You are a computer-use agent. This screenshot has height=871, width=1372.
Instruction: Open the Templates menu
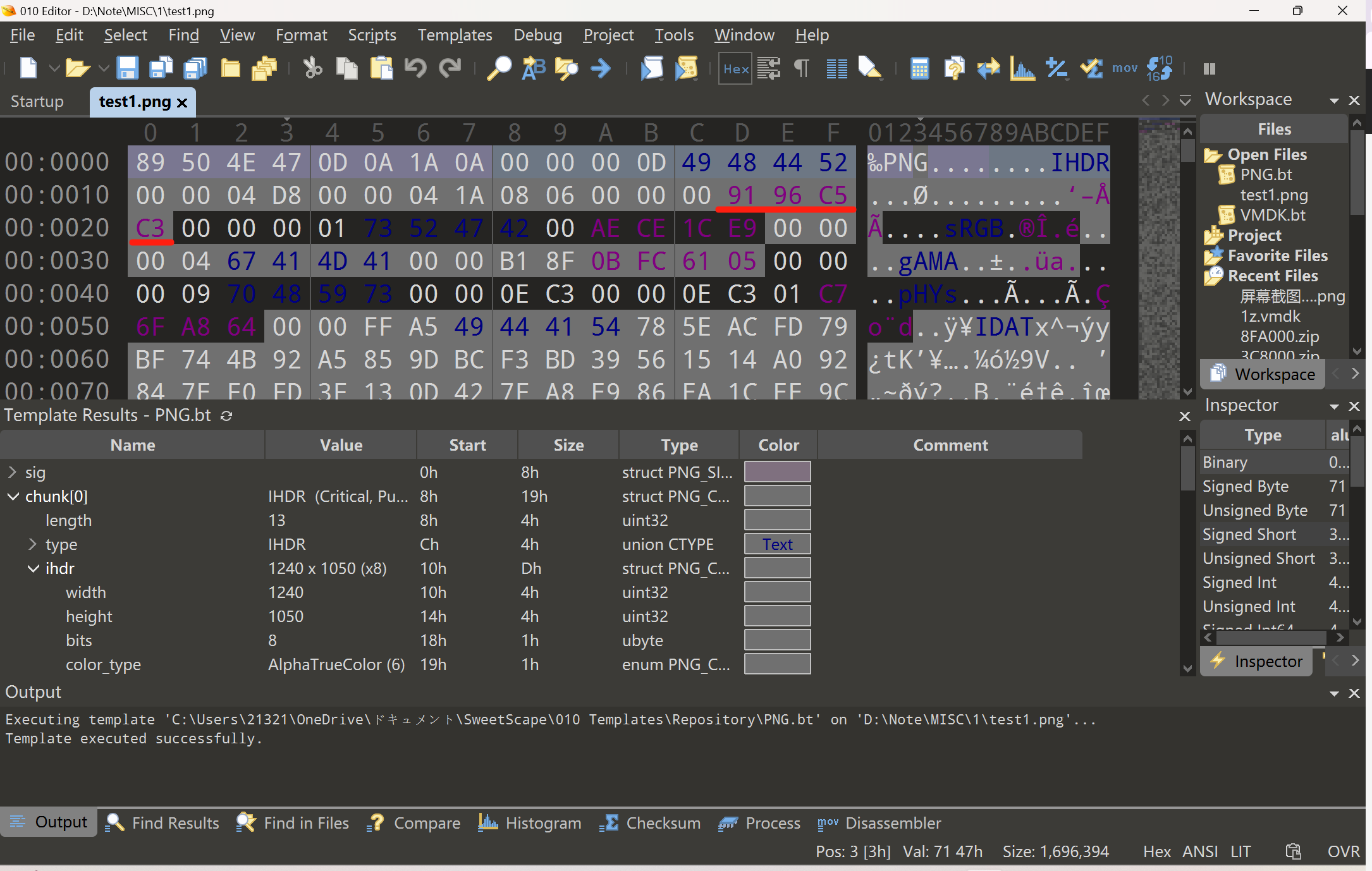point(455,35)
